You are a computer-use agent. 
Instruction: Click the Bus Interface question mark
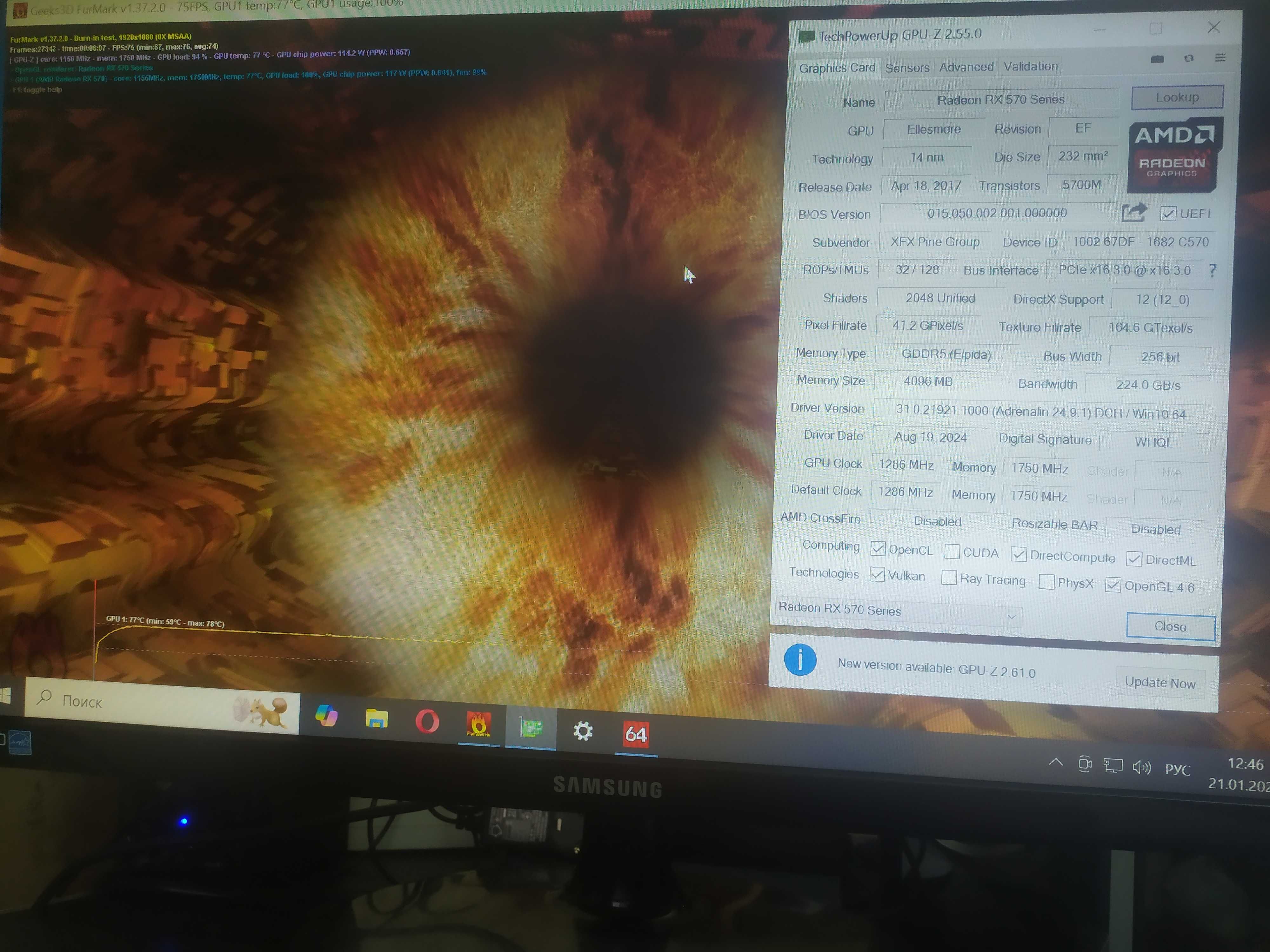1212,270
